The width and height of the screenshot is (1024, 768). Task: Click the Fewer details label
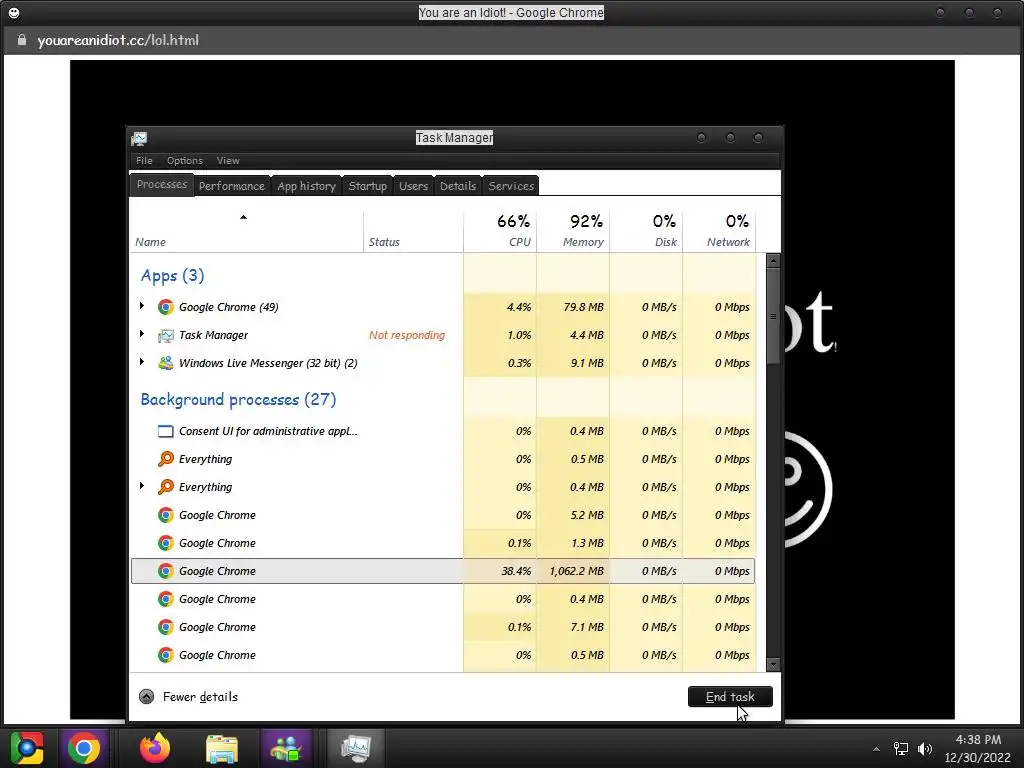click(200, 697)
